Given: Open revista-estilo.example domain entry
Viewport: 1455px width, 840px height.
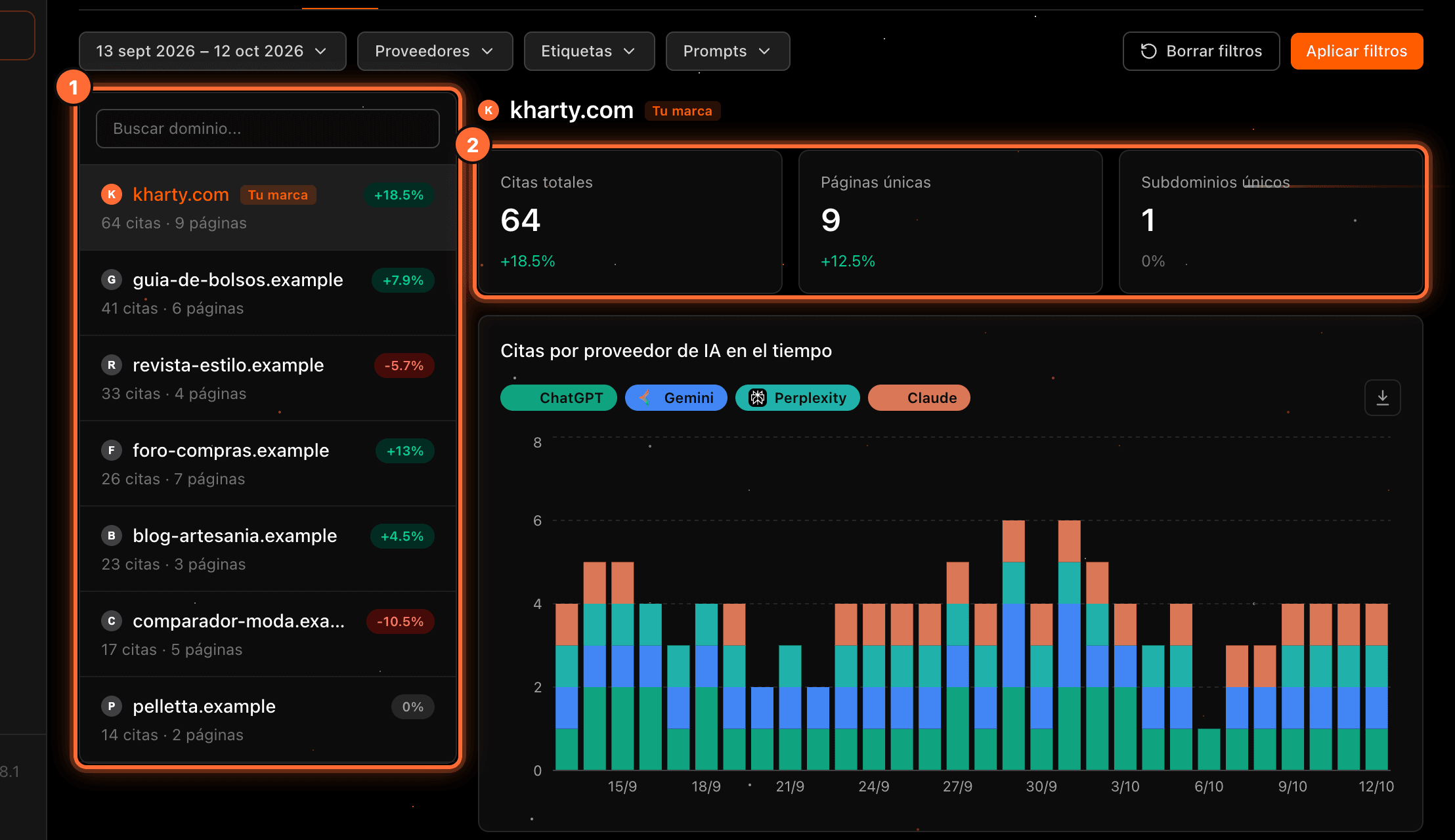Looking at the screenshot, I should coord(268,378).
